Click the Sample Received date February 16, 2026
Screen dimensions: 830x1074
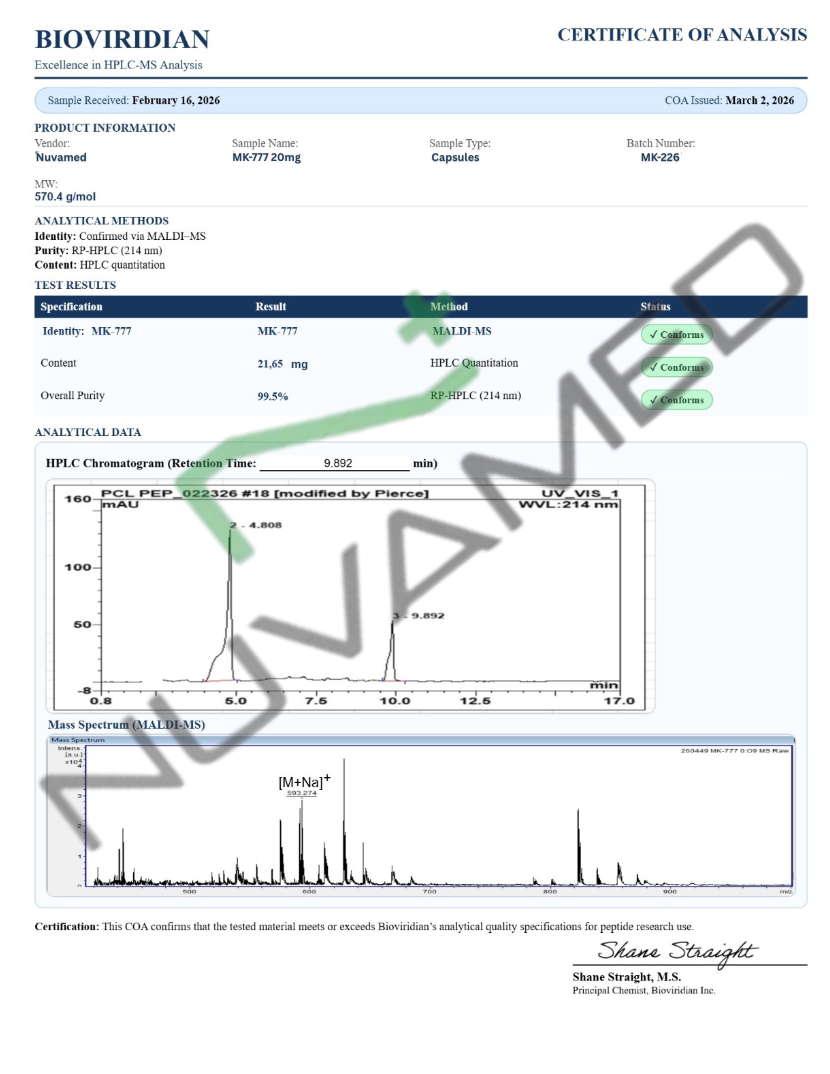176,100
